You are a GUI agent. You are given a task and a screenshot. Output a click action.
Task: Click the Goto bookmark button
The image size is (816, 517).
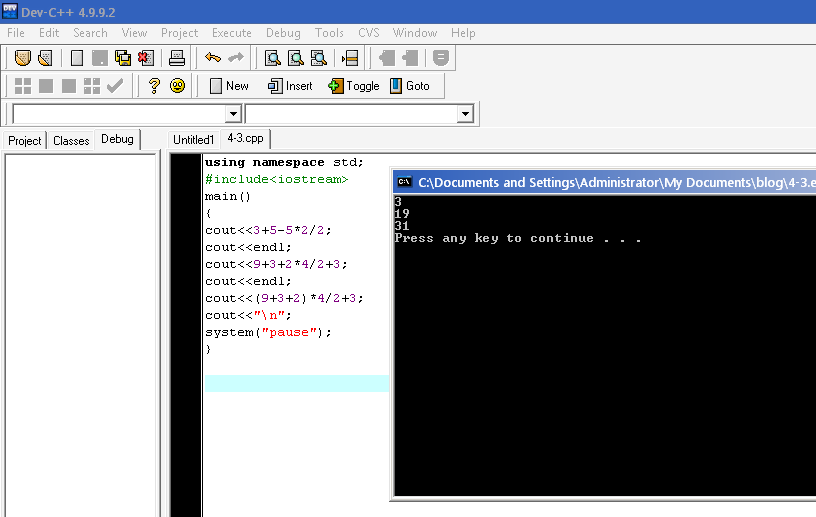click(410, 86)
